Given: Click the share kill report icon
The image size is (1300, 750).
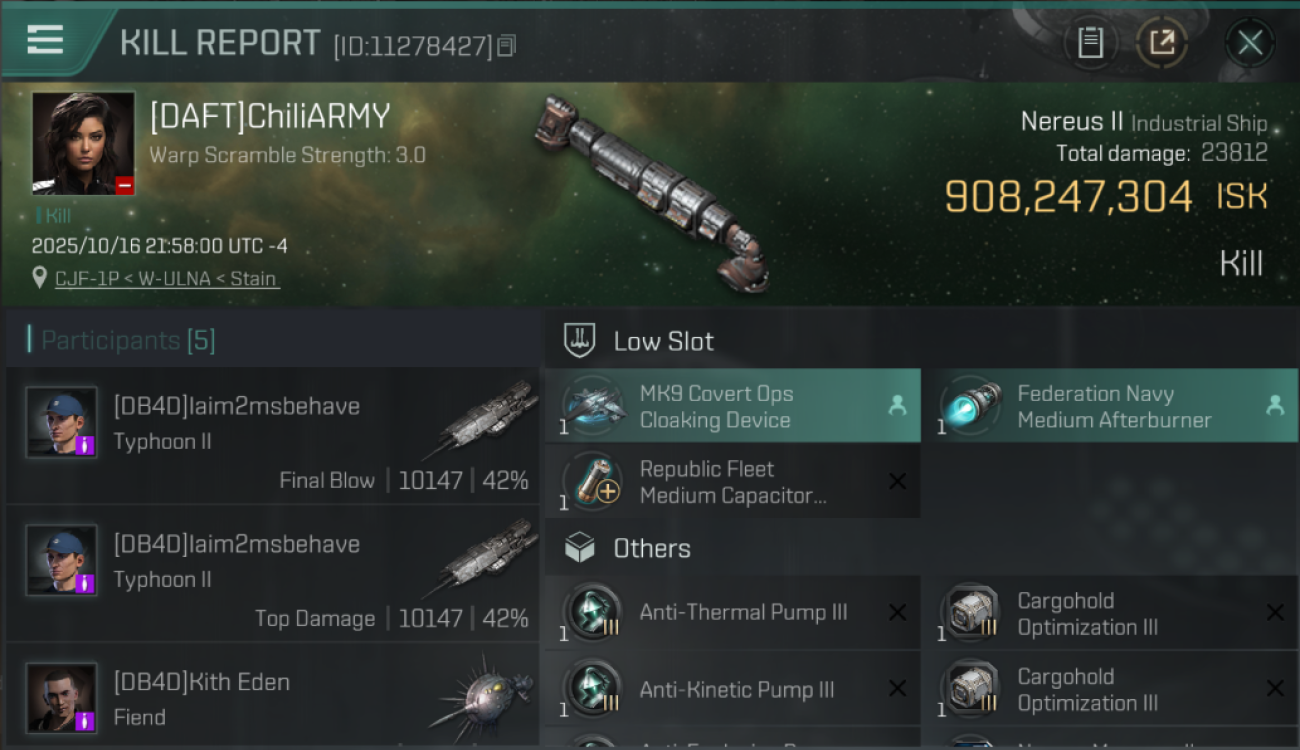Looking at the screenshot, I should pos(1162,42).
